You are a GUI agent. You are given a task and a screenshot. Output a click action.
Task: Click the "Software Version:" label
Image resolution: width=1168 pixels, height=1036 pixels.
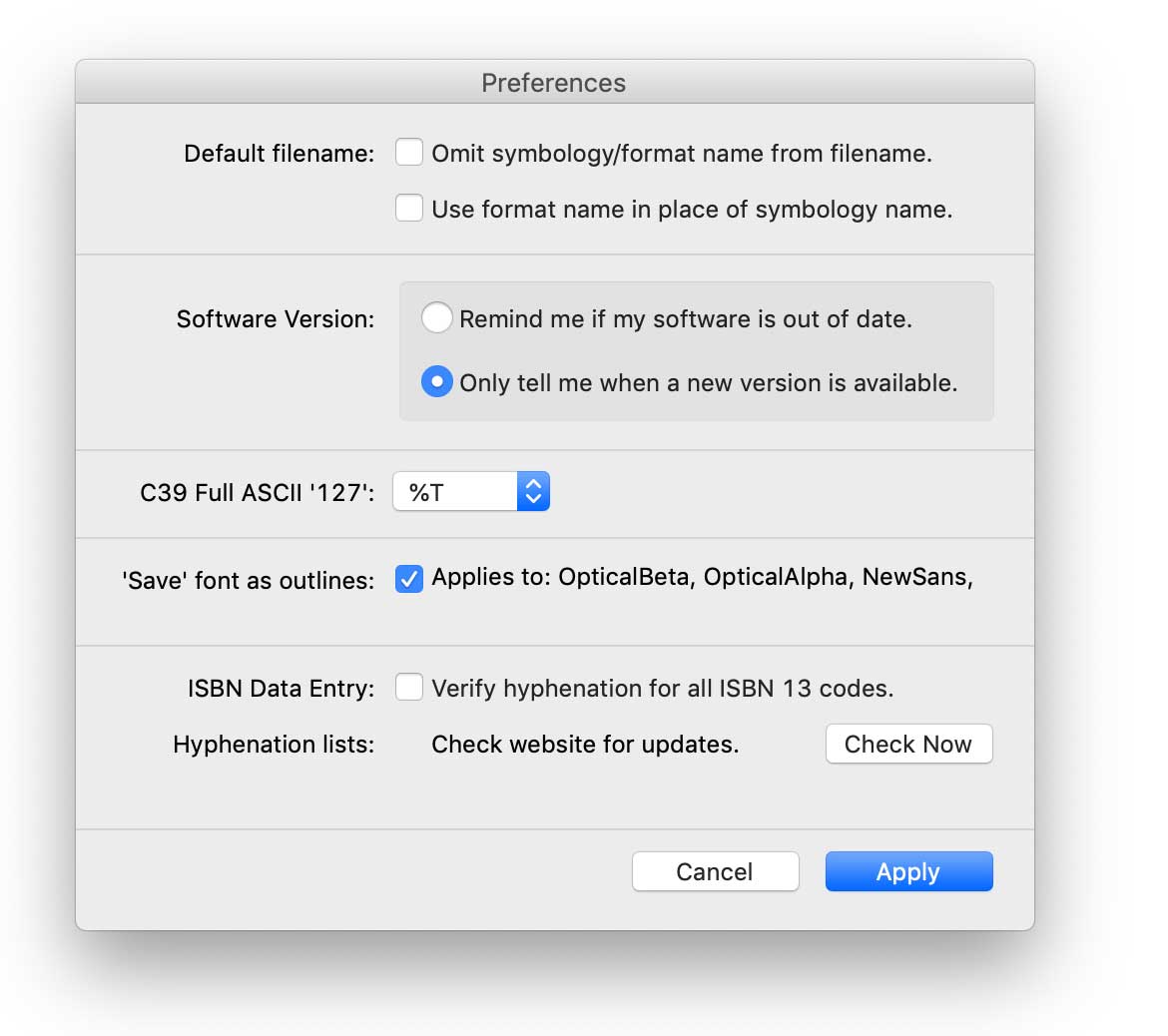click(276, 319)
